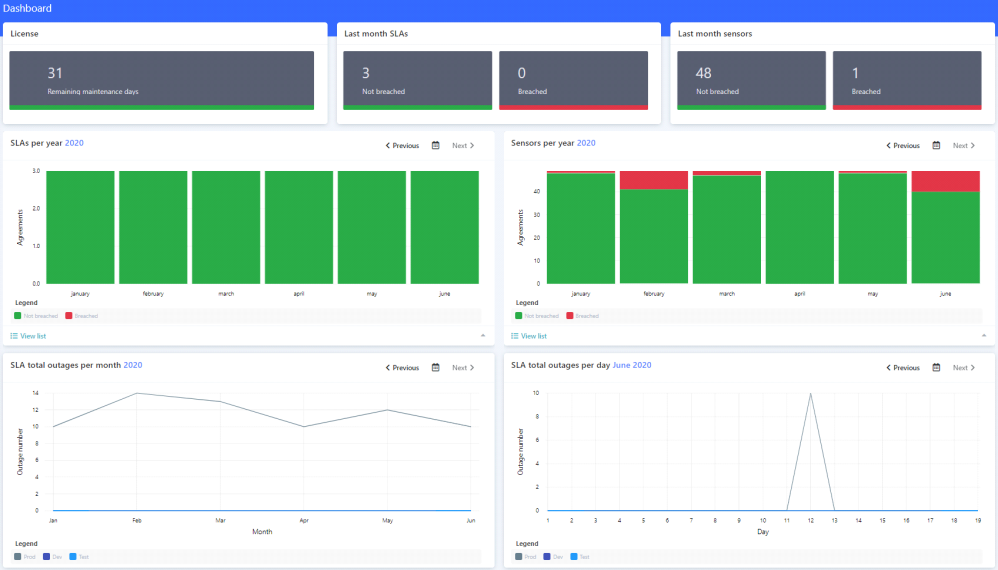This screenshot has width=998, height=570.
Task: Go to Previous in Sensors per year
Action: pos(903,146)
